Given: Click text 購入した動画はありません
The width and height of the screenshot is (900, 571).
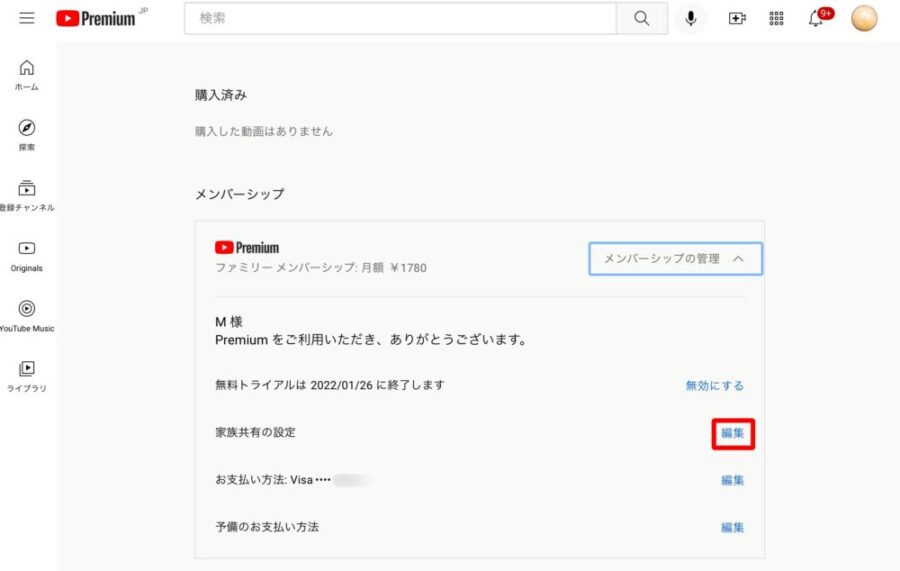Looking at the screenshot, I should click(x=264, y=131).
